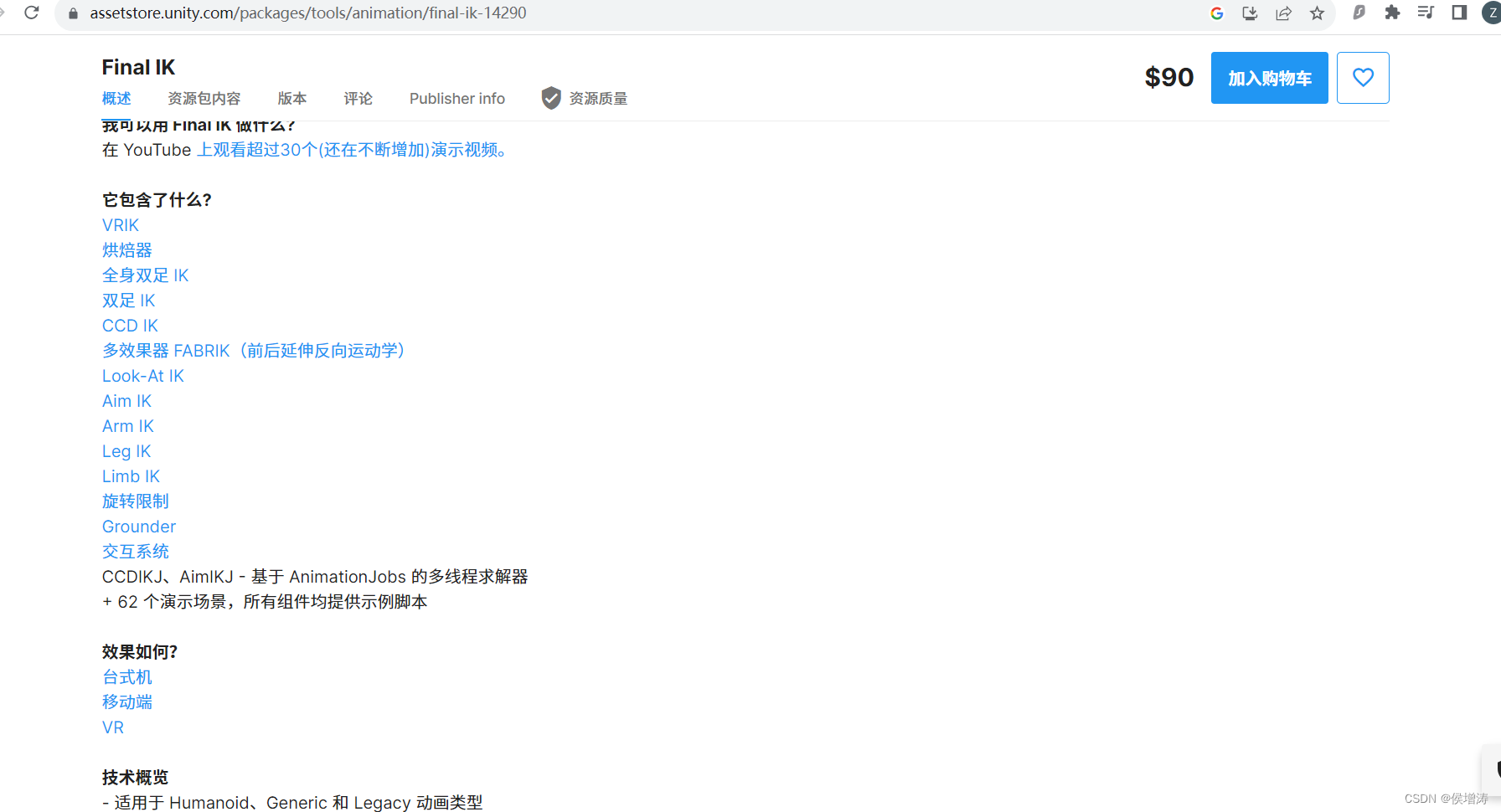Open the Arm IK link
Image resolution: width=1501 pixels, height=812 pixels.
(128, 426)
